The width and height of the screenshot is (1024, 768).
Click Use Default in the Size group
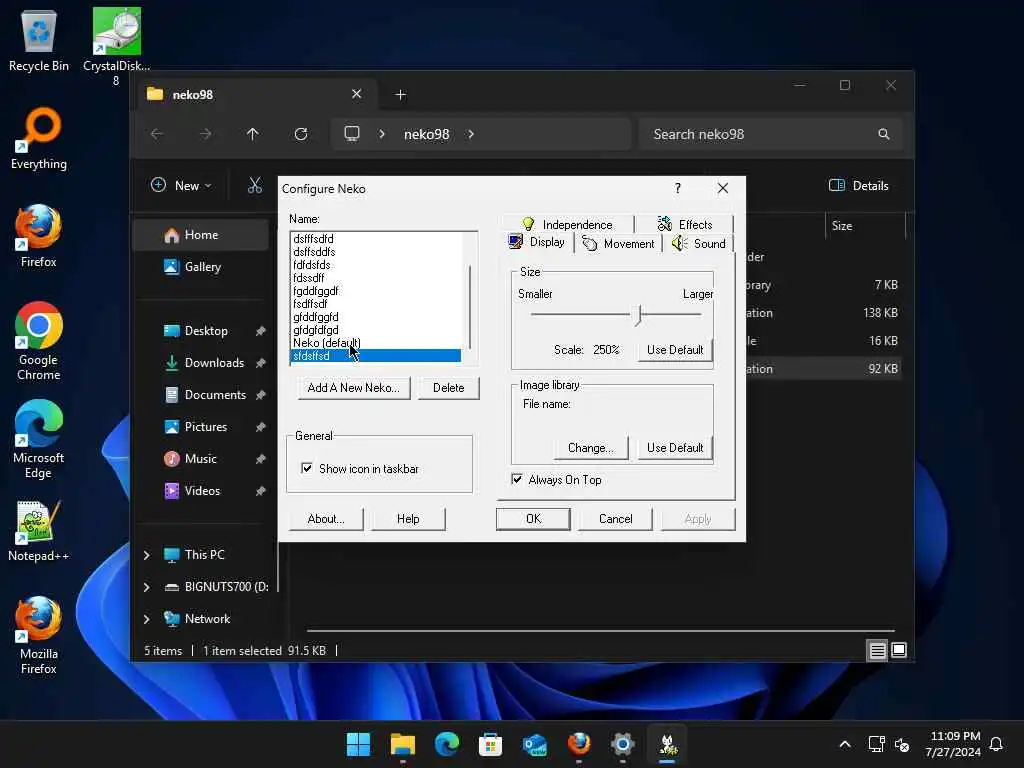(675, 349)
